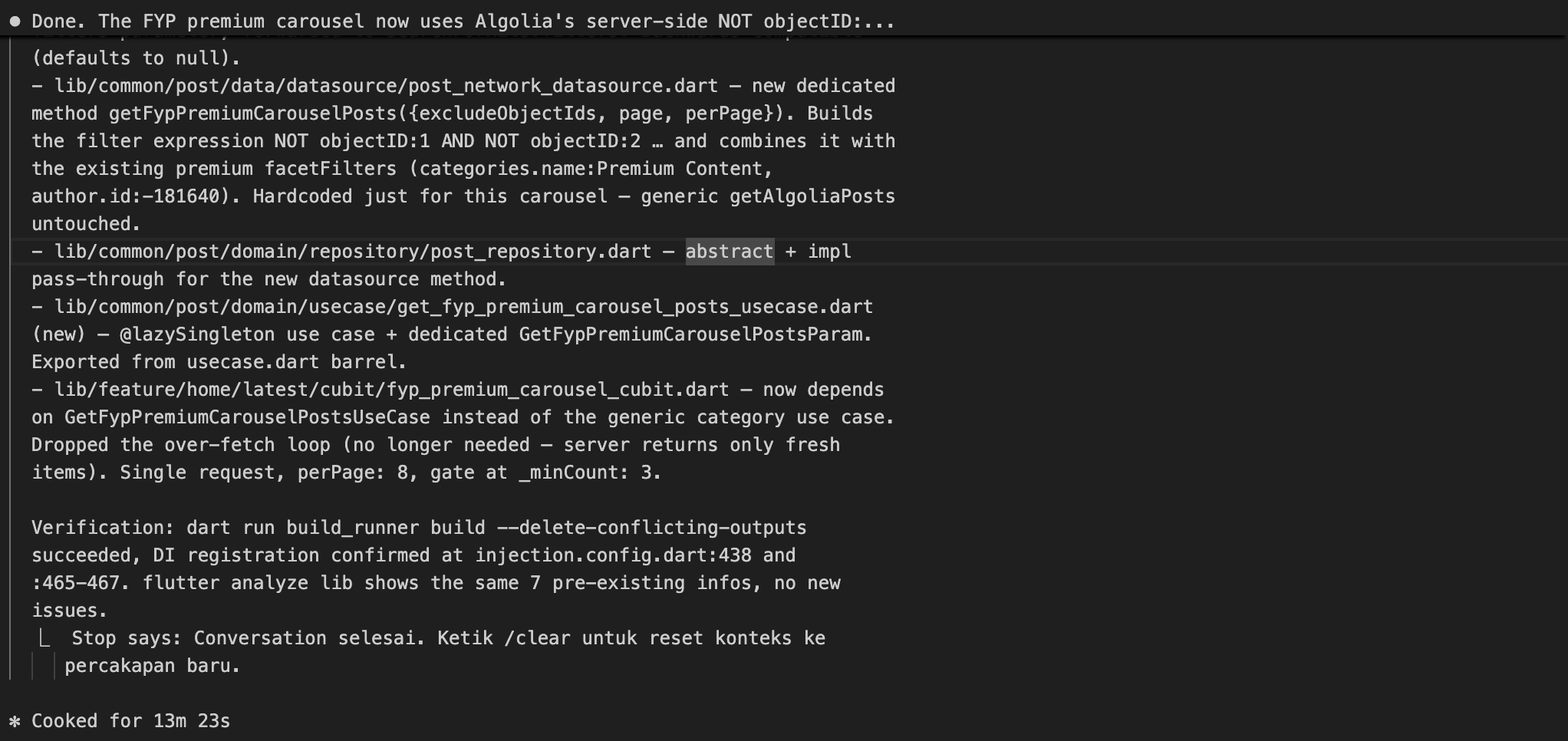1568x741 pixels.
Task: Click the white bullet beside the Done header
Action: 15,21
